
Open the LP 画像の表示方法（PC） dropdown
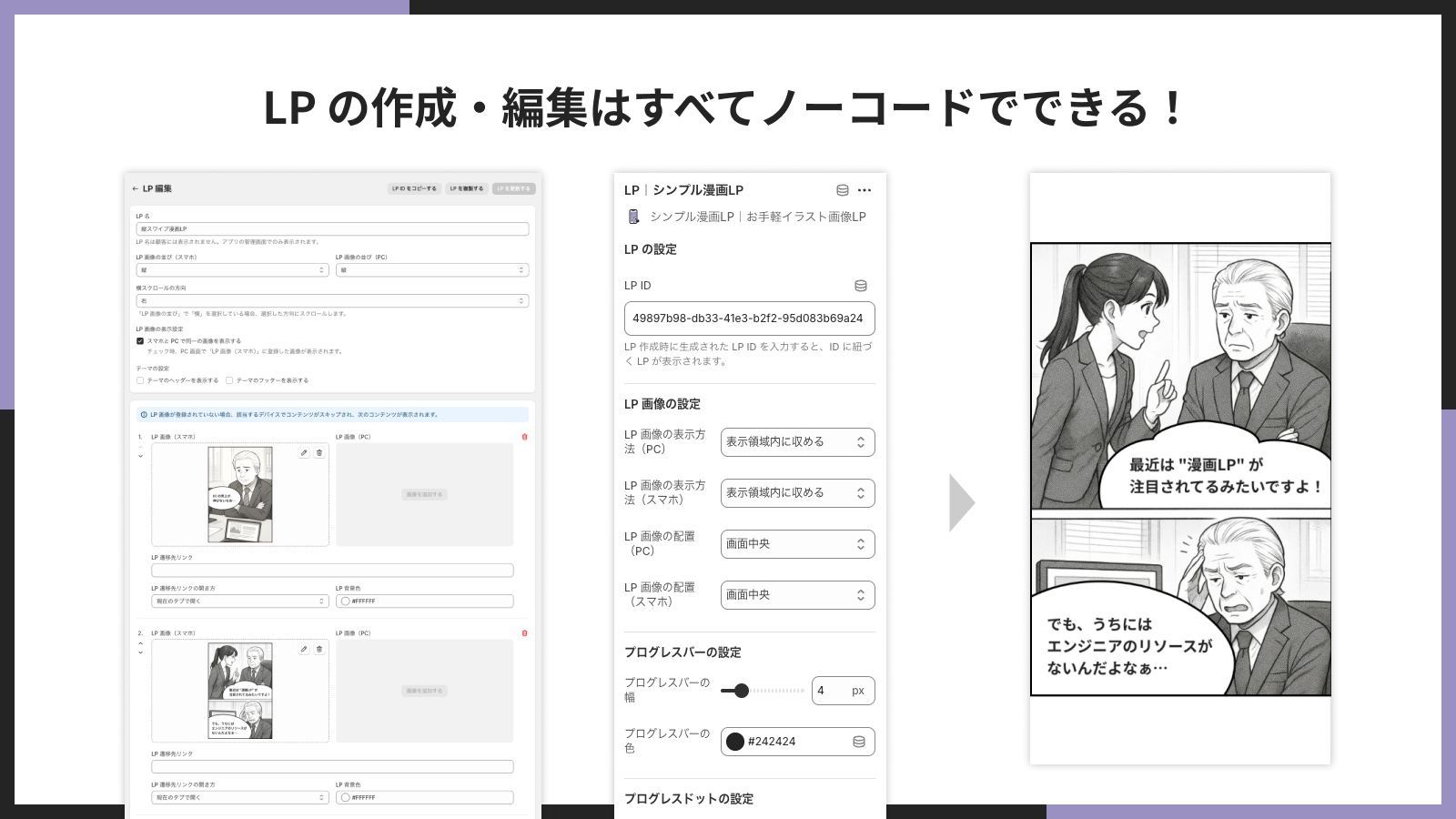click(x=797, y=442)
